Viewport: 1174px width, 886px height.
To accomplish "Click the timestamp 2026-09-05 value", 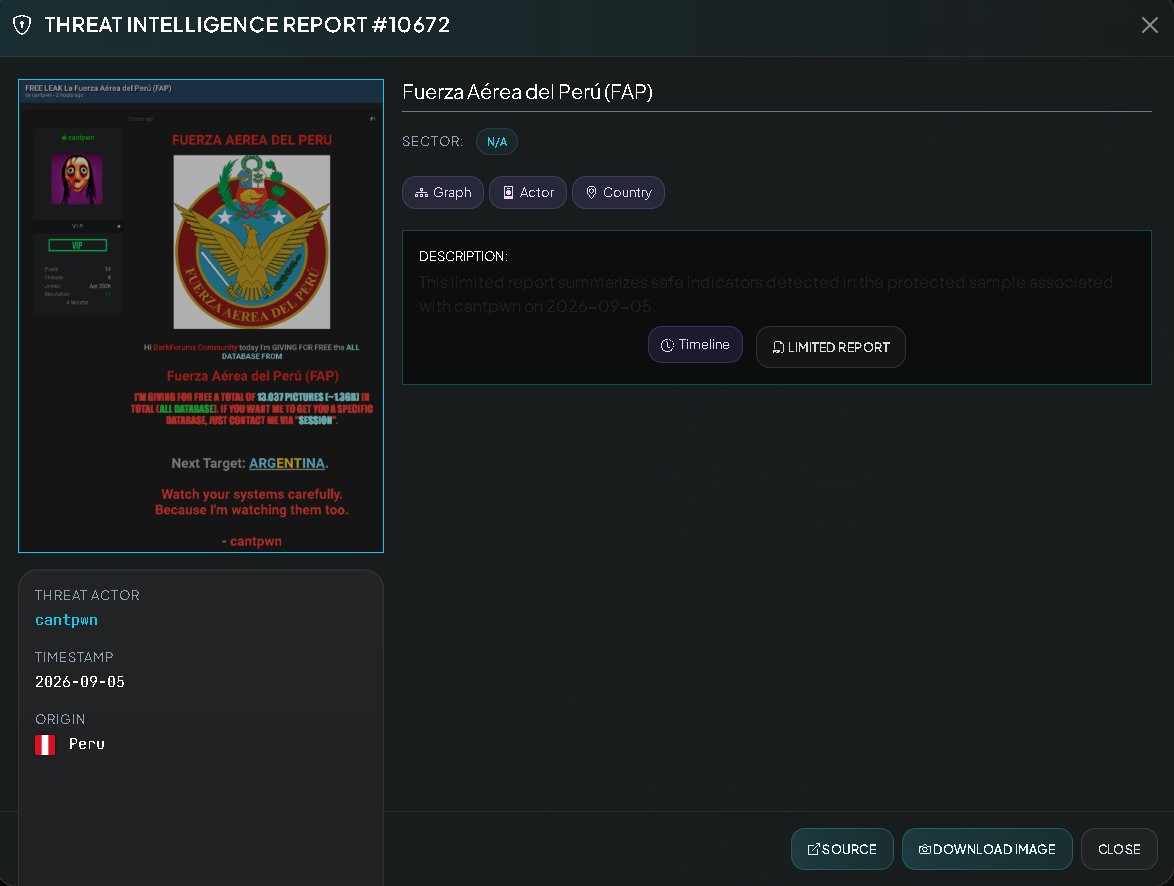I will pyautogui.click(x=79, y=682).
